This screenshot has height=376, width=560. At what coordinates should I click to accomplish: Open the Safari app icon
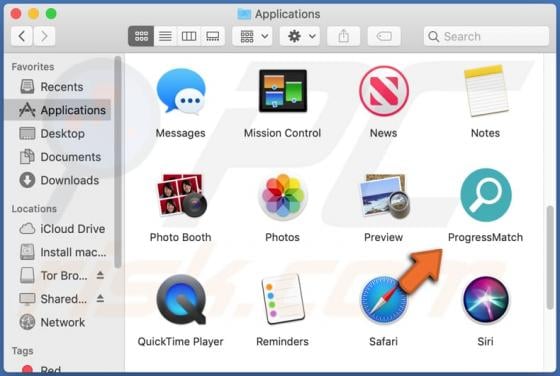pyautogui.click(x=384, y=300)
